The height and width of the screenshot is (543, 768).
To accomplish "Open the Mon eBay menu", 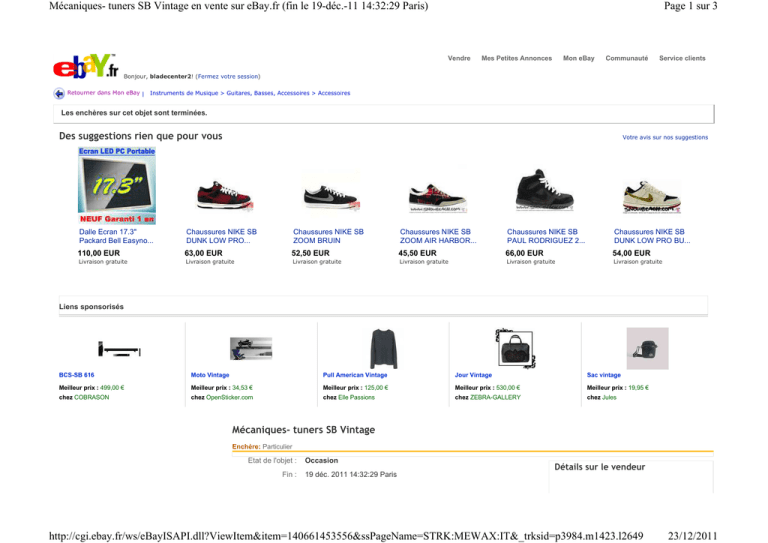I will pyautogui.click(x=578, y=58).
